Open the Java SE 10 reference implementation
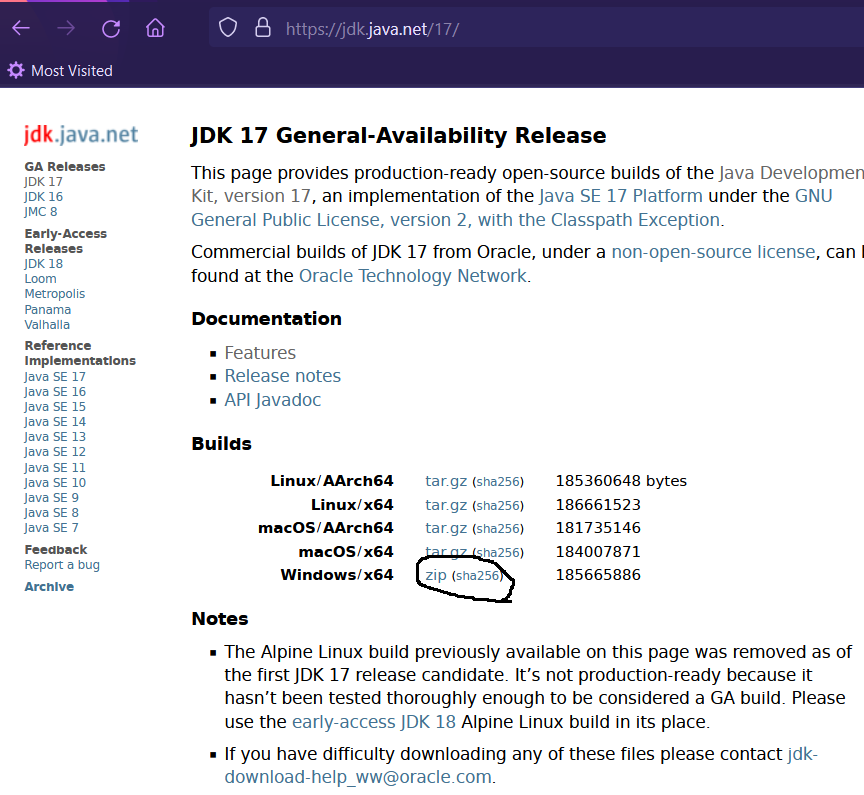Screen dimensions: 864x795 click(55, 483)
